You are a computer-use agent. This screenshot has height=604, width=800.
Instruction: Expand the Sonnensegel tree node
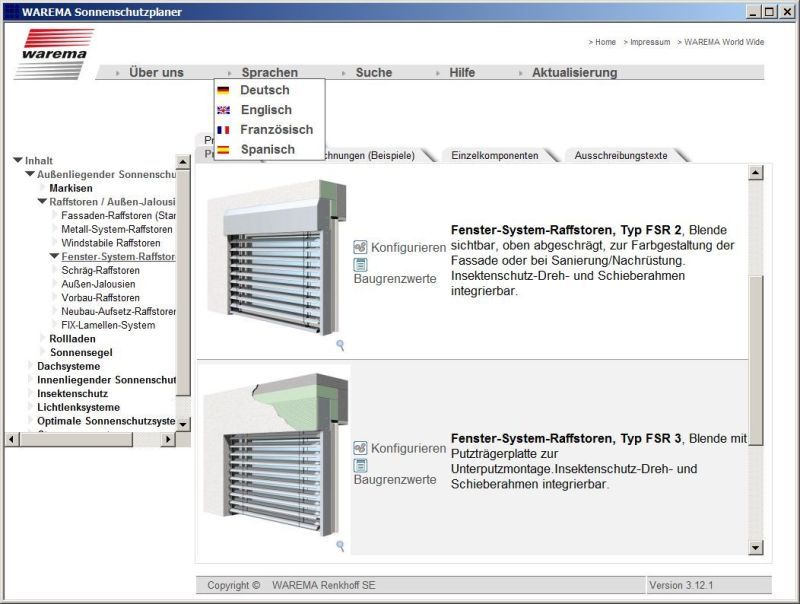43,352
